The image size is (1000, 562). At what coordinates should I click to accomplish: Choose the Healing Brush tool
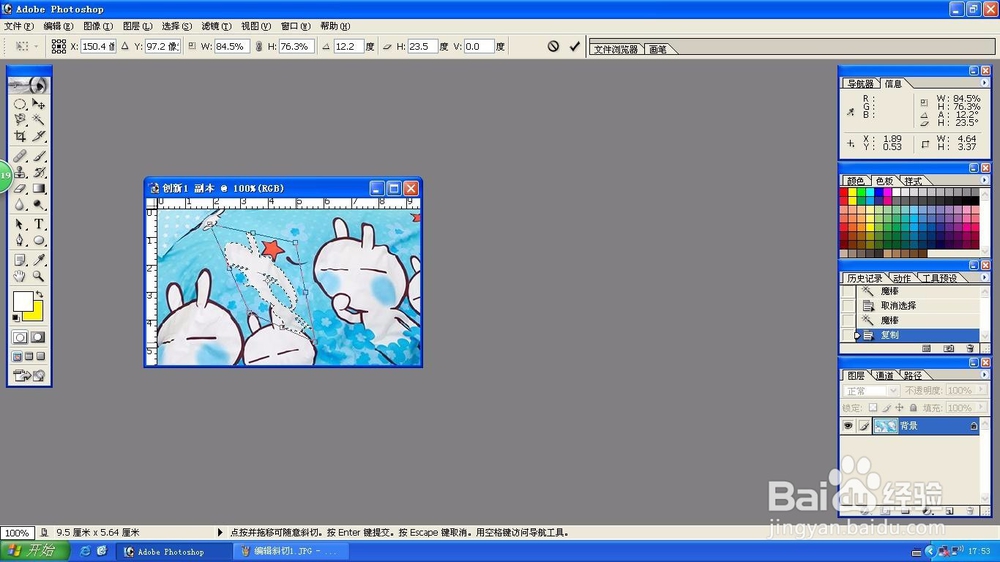pyautogui.click(x=20, y=156)
